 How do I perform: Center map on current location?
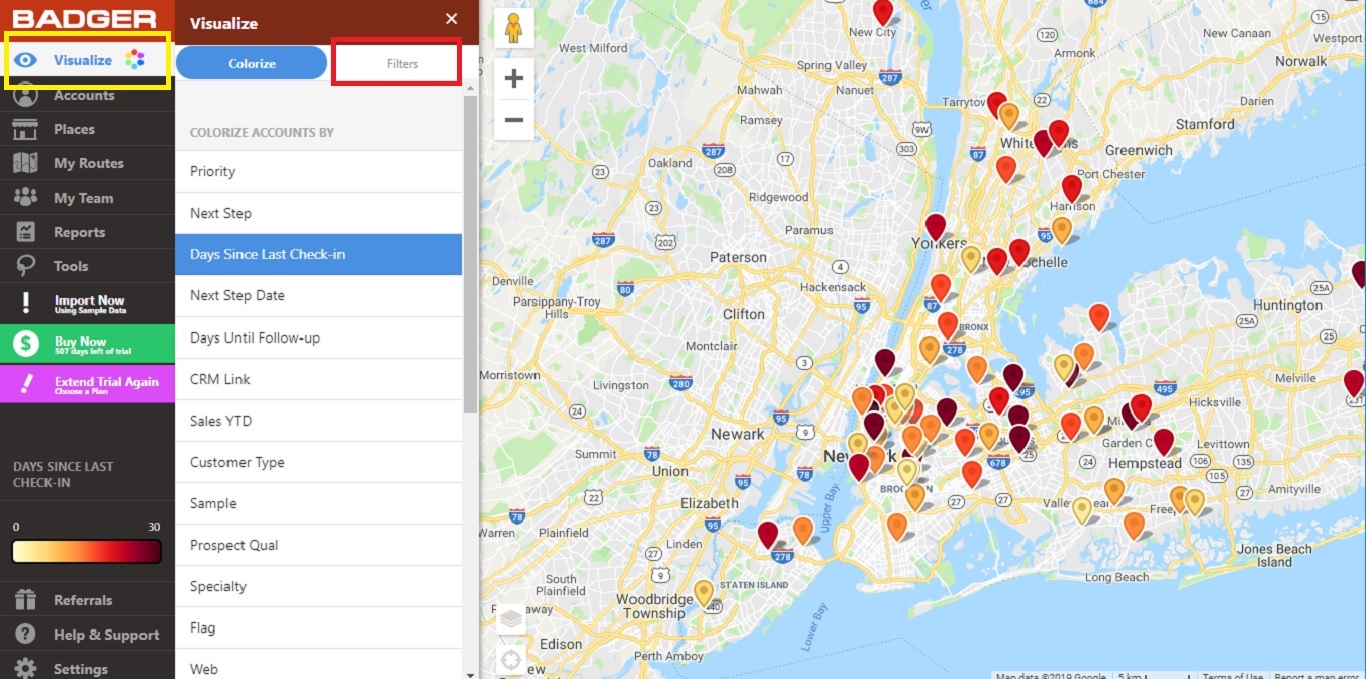(511, 660)
